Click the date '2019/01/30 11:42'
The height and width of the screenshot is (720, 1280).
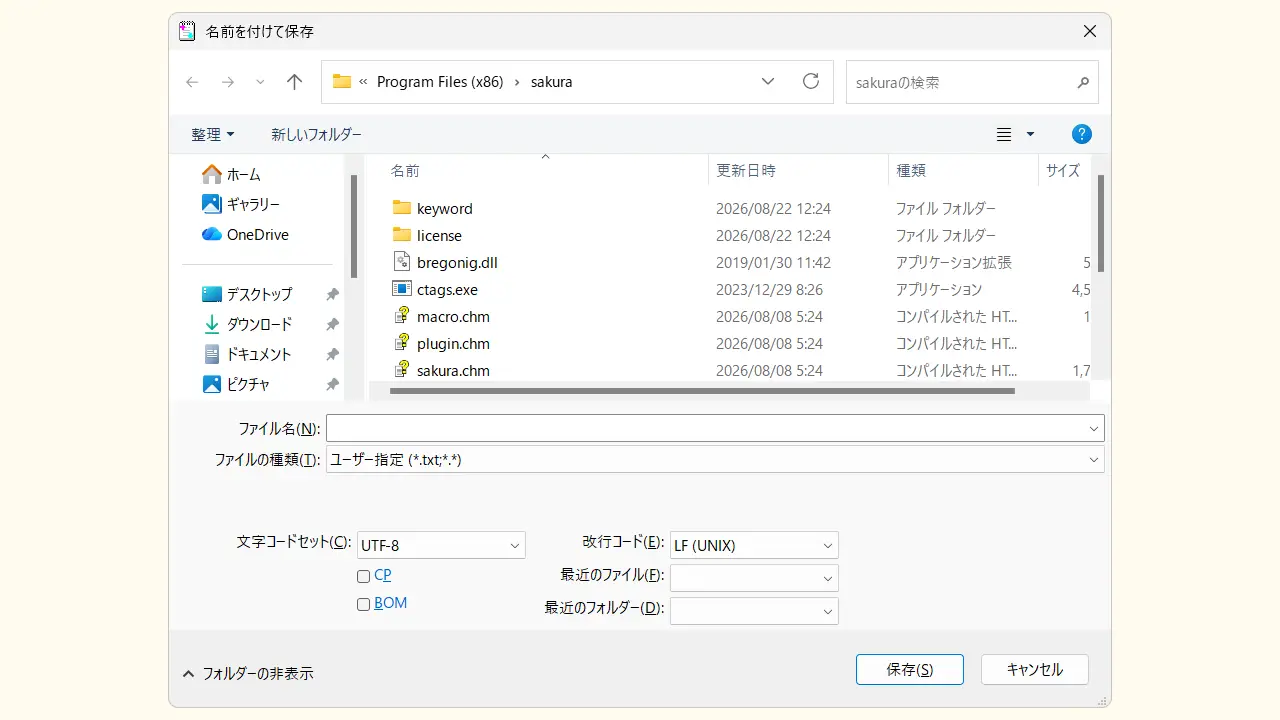point(773,262)
